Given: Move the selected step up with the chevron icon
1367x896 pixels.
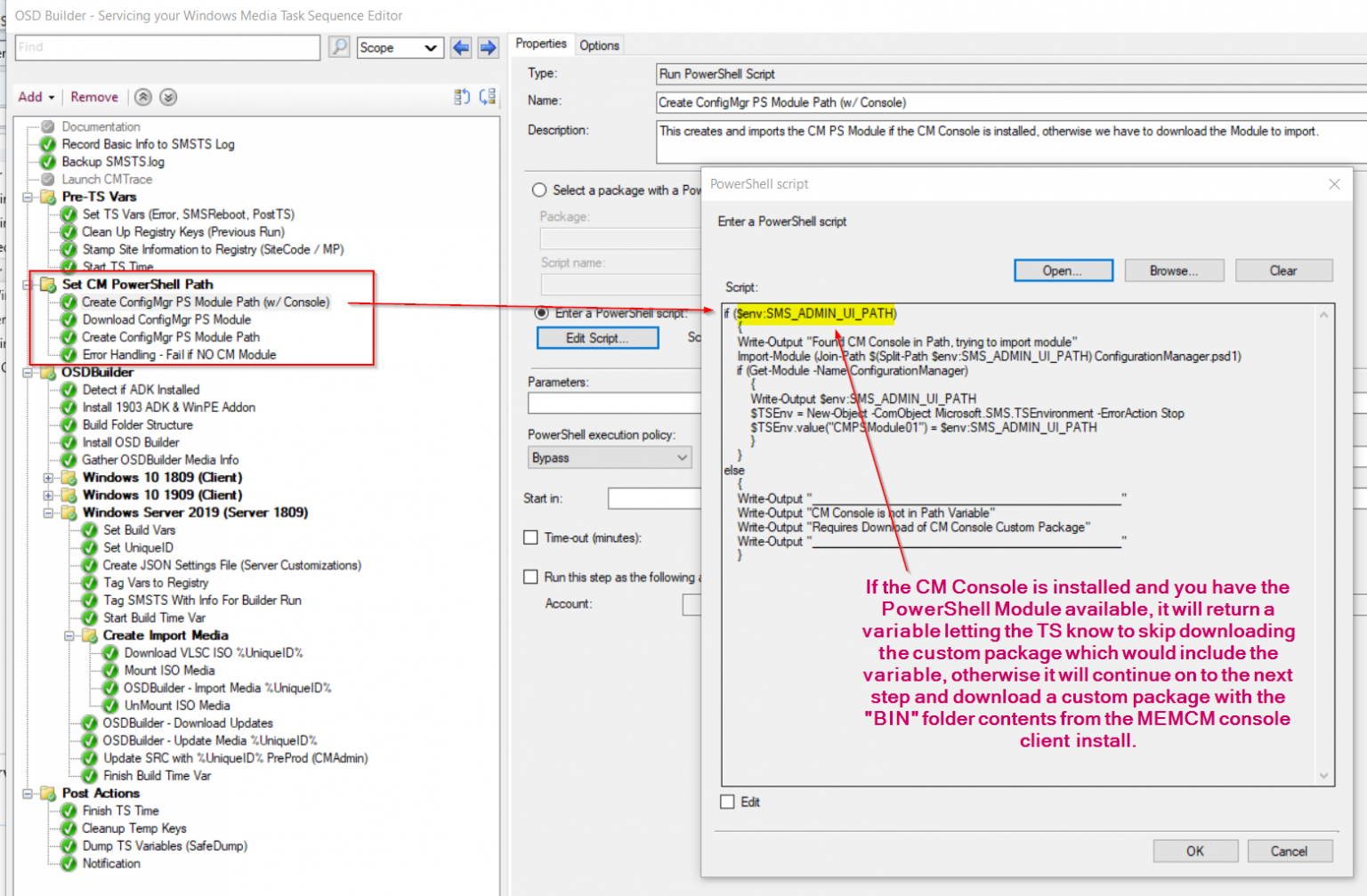Looking at the screenshot, I should point(142,96).
